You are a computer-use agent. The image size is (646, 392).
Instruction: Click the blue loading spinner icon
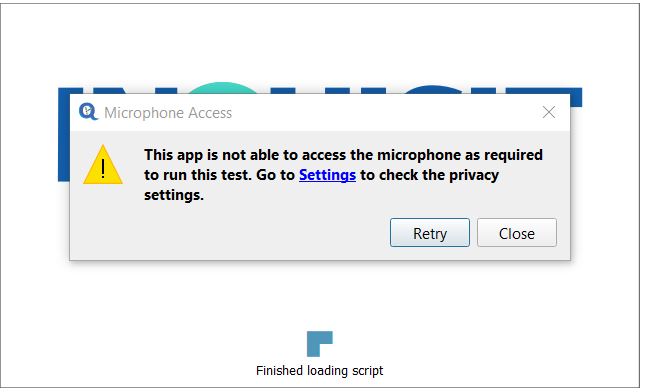(x=319, y=344)
